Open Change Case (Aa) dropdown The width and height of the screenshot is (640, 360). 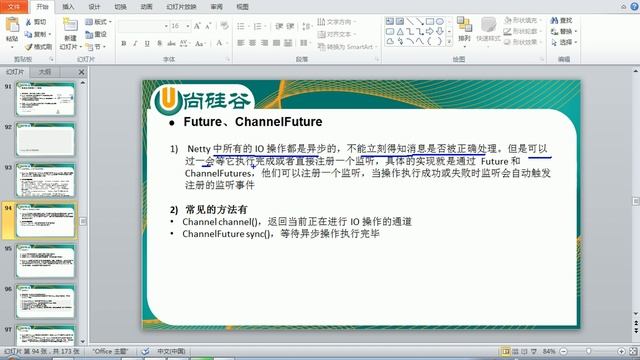click(200, 43)
